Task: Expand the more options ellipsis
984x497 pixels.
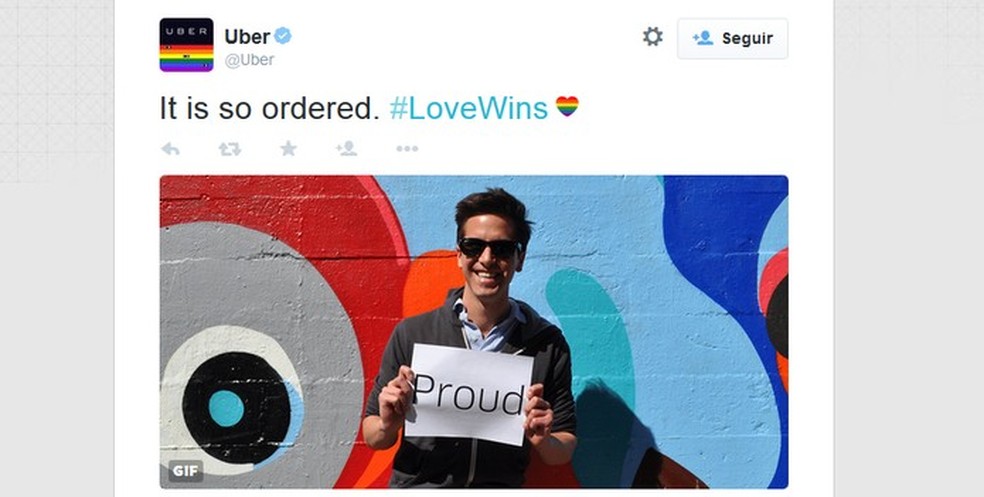Action: pos(407,149)
